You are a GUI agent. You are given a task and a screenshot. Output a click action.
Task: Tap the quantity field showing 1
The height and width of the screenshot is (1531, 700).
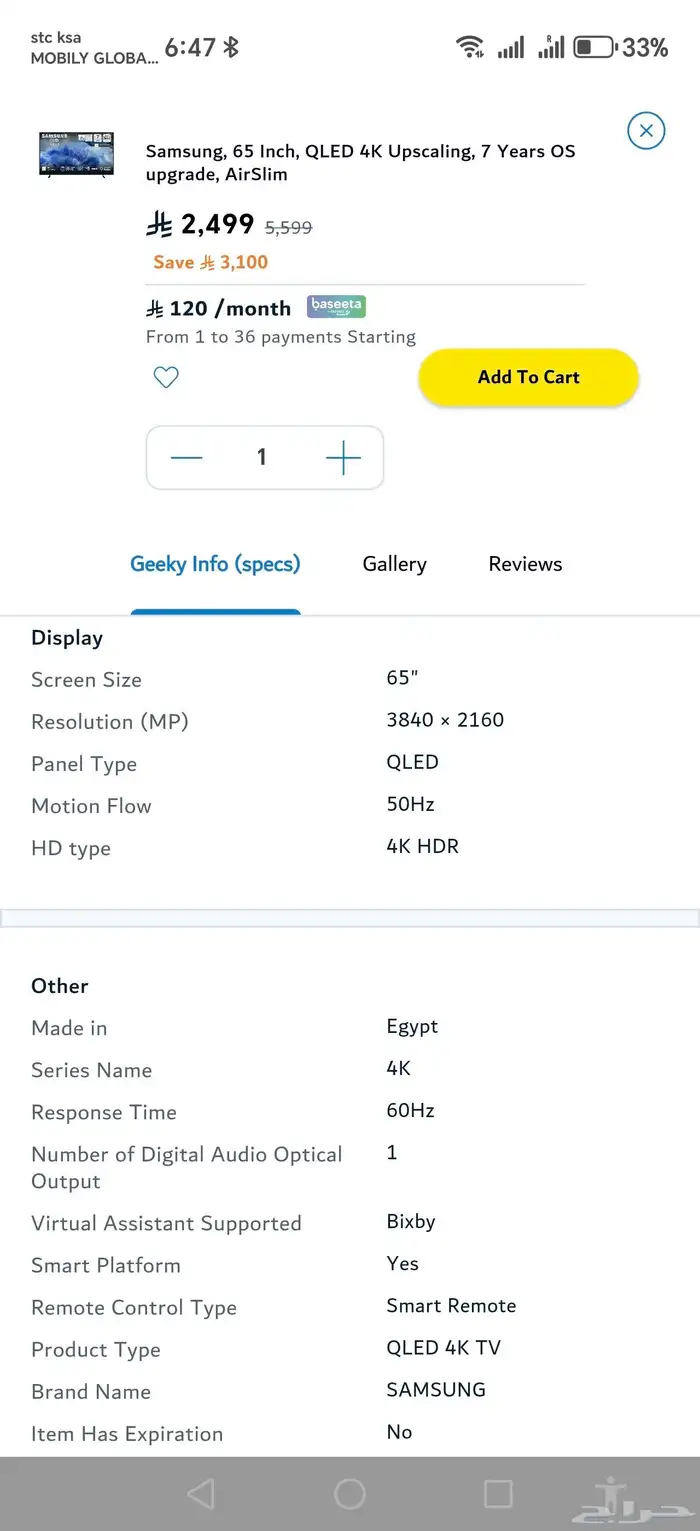(x=262, y=457)
